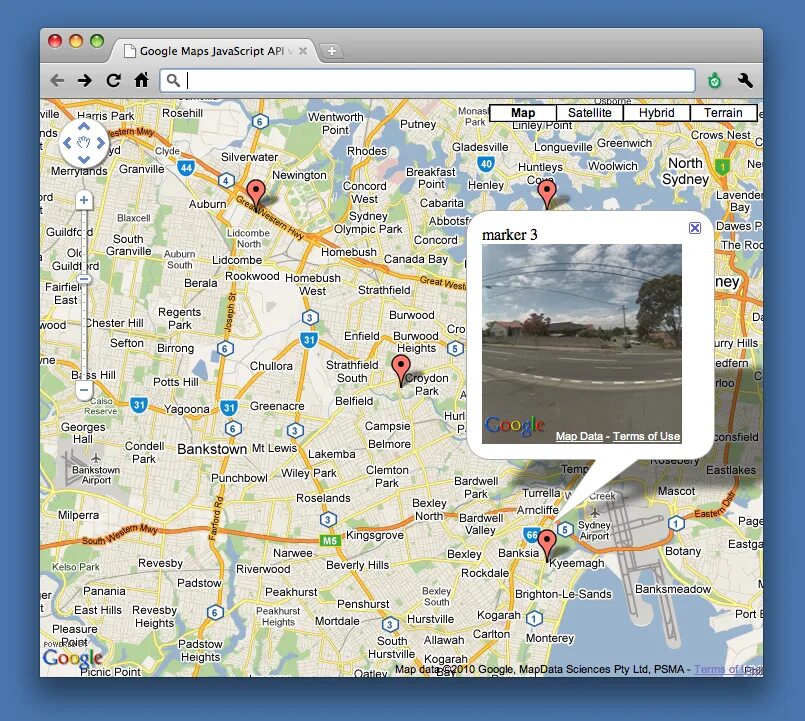
Task: Click the Hurstville map label
Action: point(430,619)
